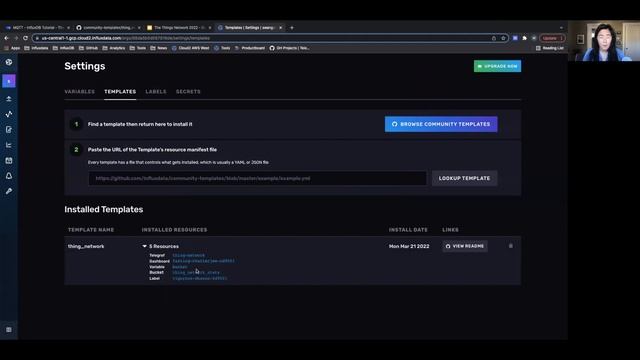640x360 pixels.
Task: Delete the thing_network template with the trash icon
Action: pos(511,246)
